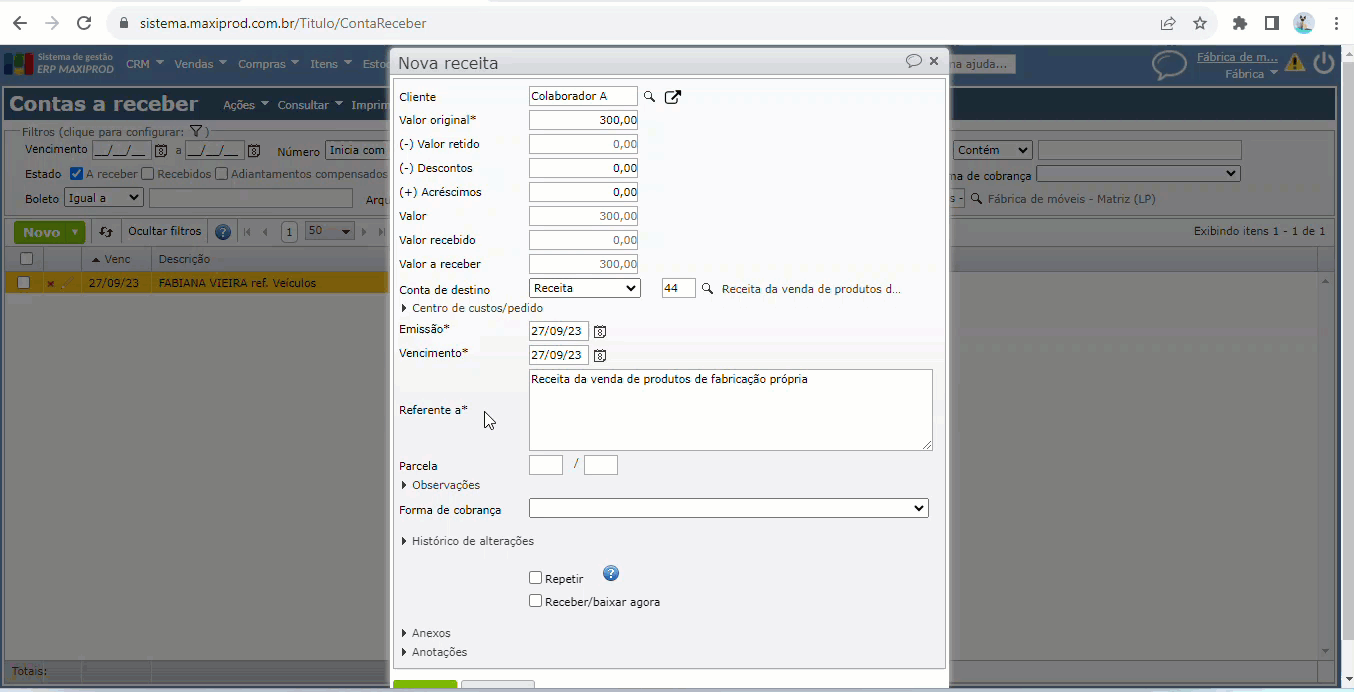
Task: Open the CRM menu
Action: [145, 64]
